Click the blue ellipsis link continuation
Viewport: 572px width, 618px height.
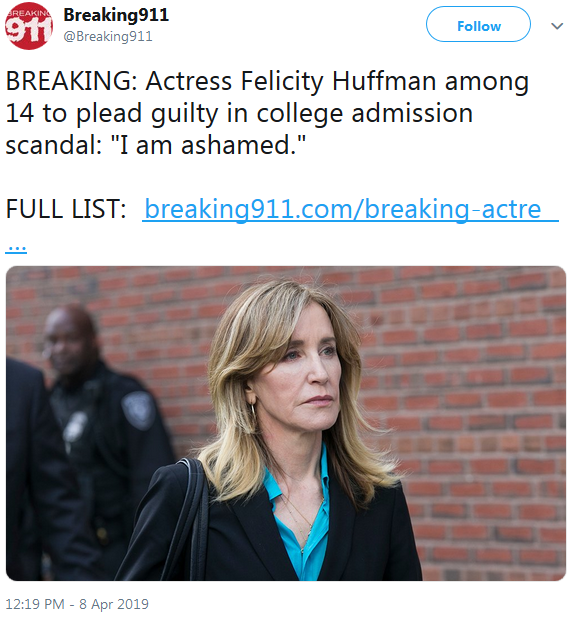(16, 248)
